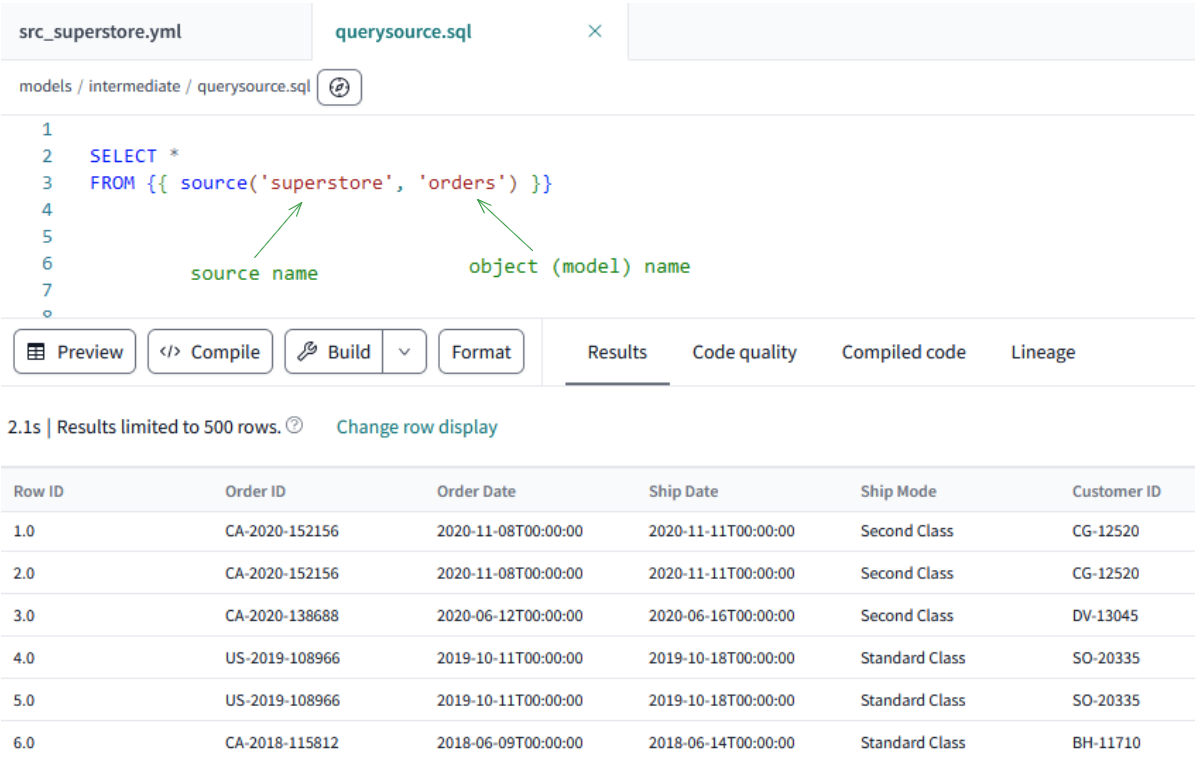Select the cell with order CA-2020-138688
The height and width of the screenshot is (770, 1202).
coord(282,616)
